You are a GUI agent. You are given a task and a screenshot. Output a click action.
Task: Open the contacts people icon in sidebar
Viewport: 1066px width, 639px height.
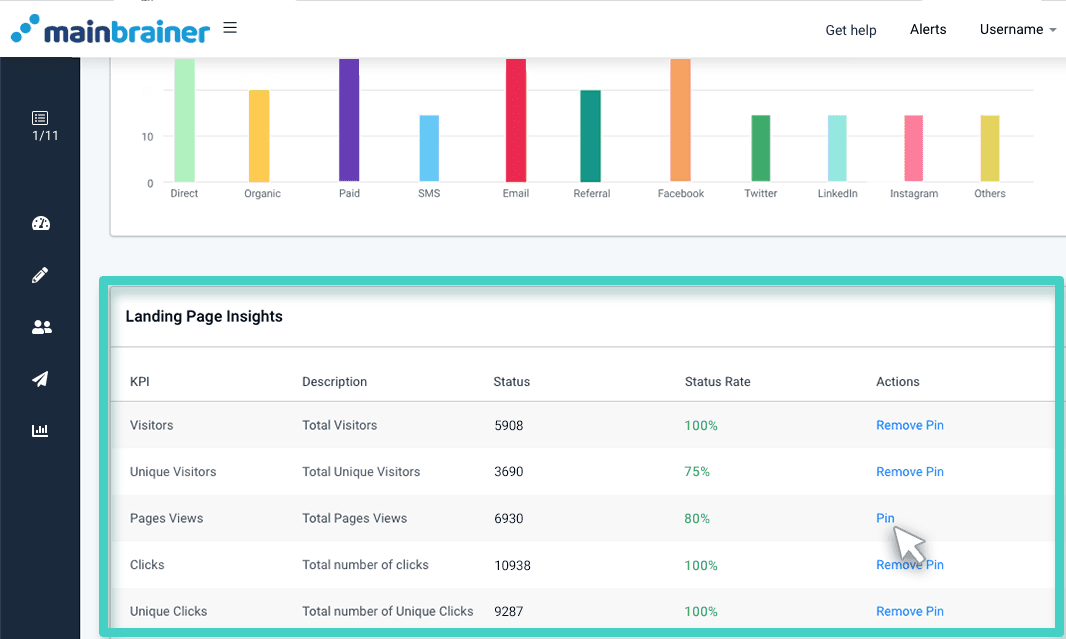(41, 327)
